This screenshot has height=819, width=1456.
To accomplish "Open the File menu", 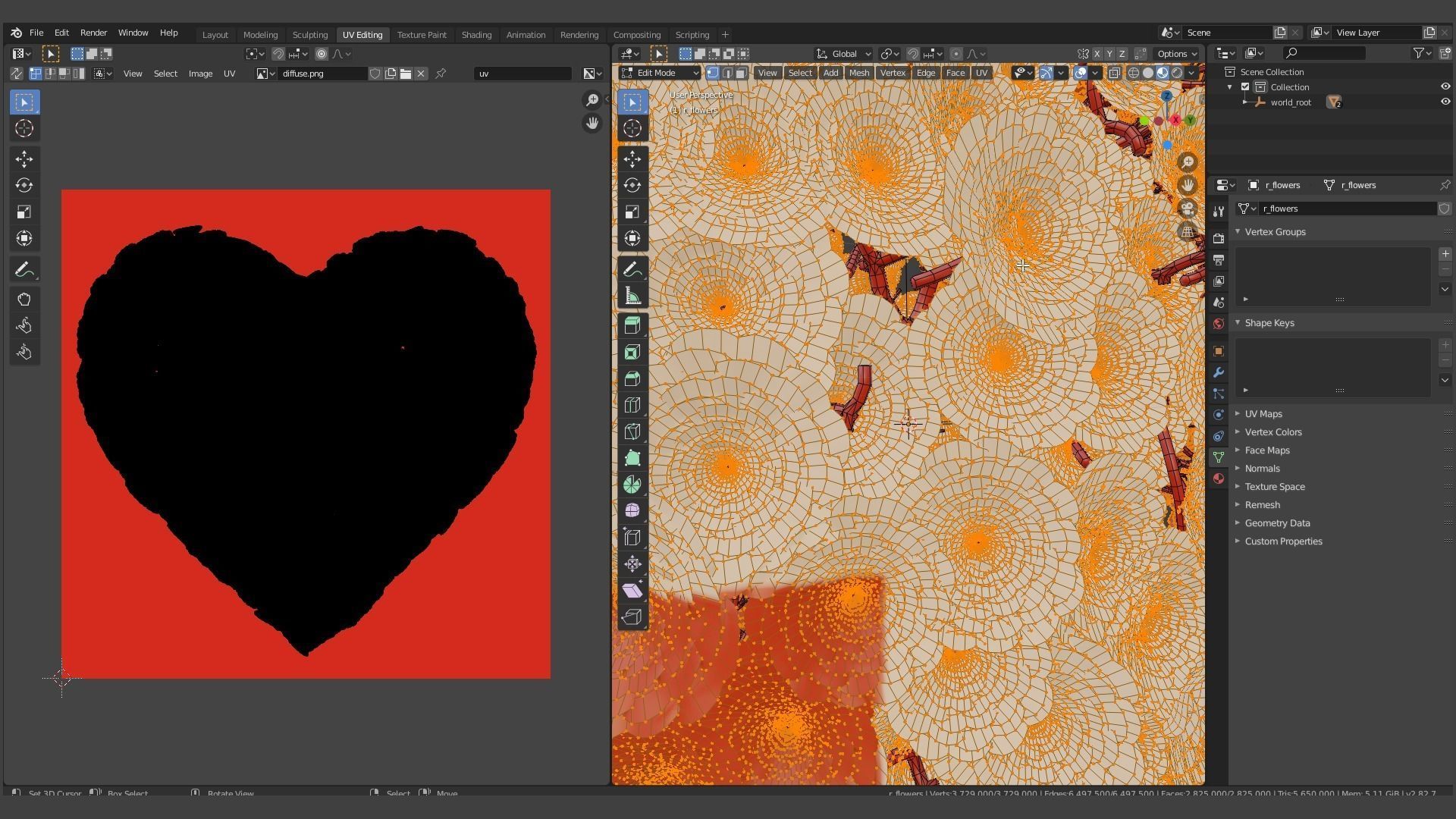I will (36, 33).
